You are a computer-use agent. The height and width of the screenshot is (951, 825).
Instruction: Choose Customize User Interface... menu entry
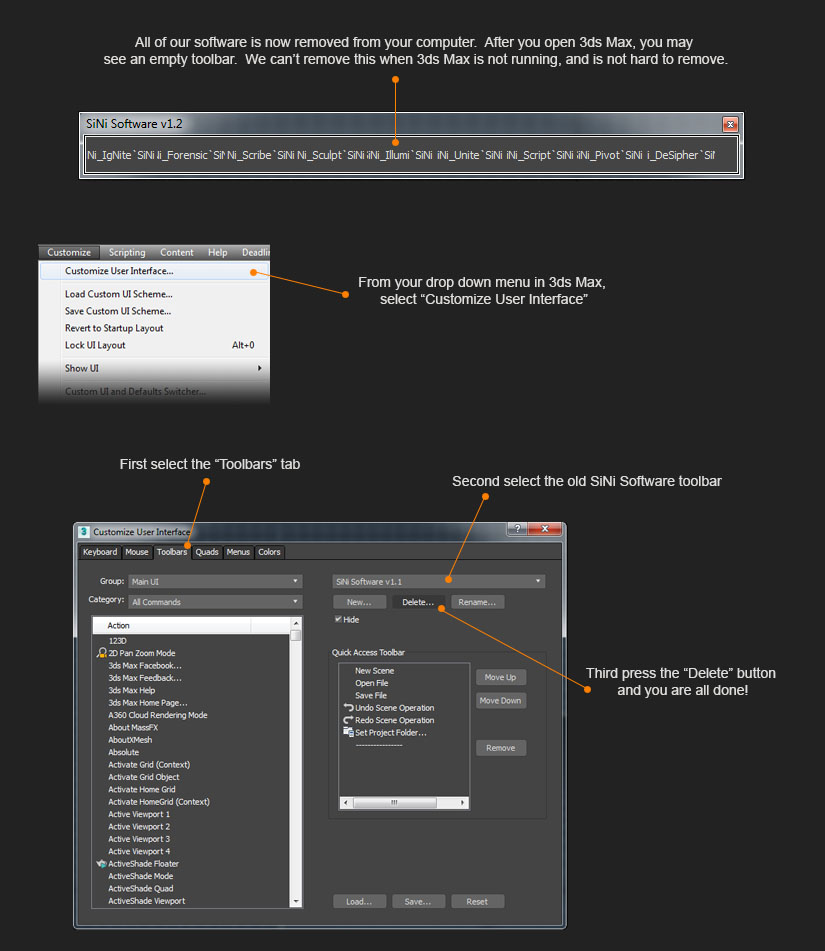click(155, 271)
